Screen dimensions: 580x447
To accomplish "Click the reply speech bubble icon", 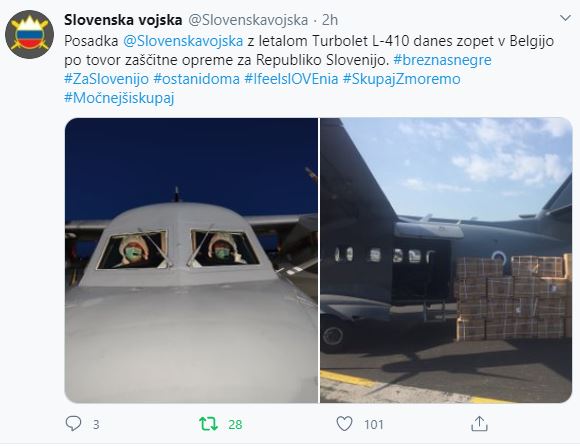I will (x=73, y=424).
